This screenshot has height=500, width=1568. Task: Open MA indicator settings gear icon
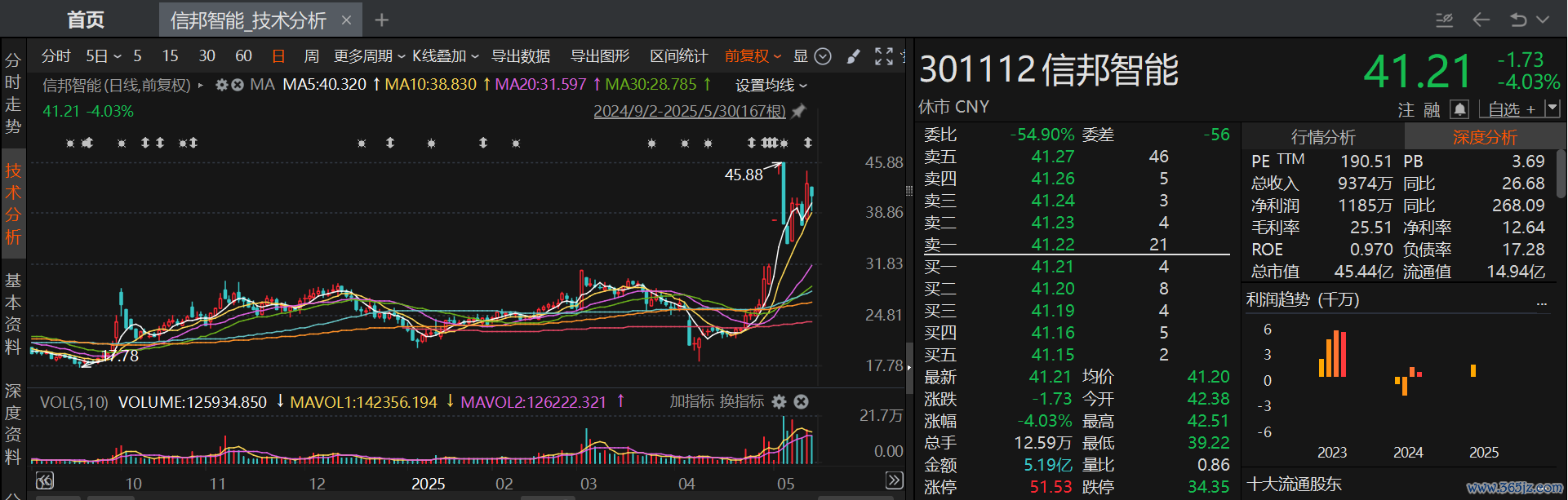click(221, 85)
